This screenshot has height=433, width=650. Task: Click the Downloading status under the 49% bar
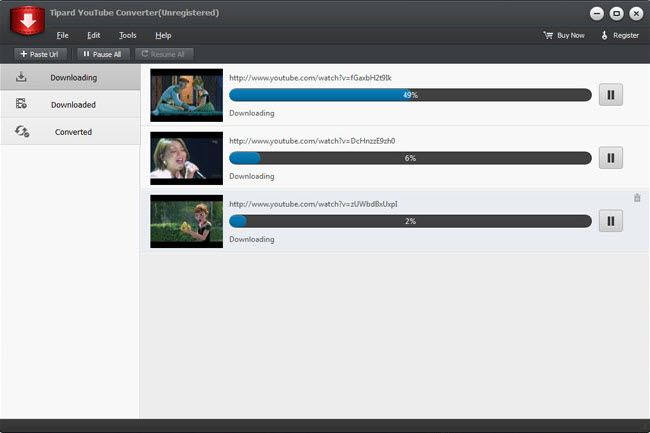pyautogui.click(x=252, y=113)
